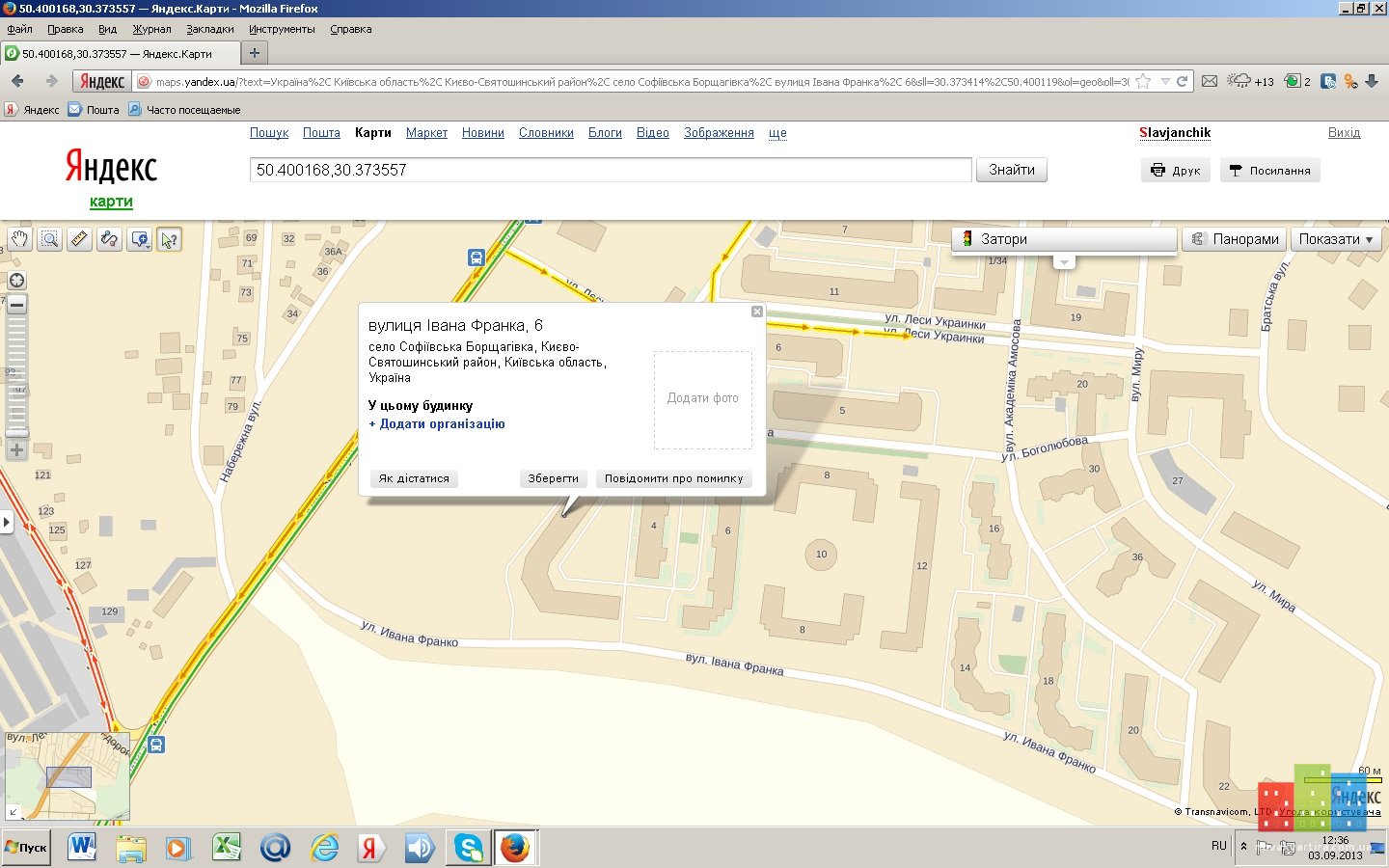Click 'Зберегти' button in balloon
The image size is (1389, 868).
(554, 478)
